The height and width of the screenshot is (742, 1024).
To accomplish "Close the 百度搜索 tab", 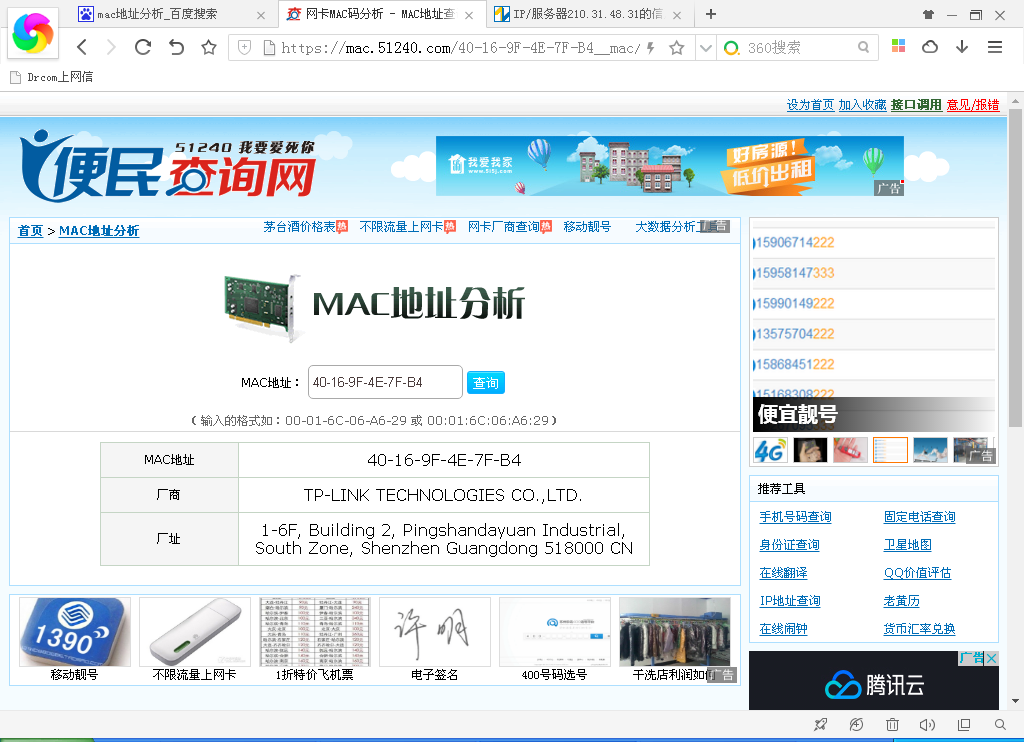I will [261, 15].
